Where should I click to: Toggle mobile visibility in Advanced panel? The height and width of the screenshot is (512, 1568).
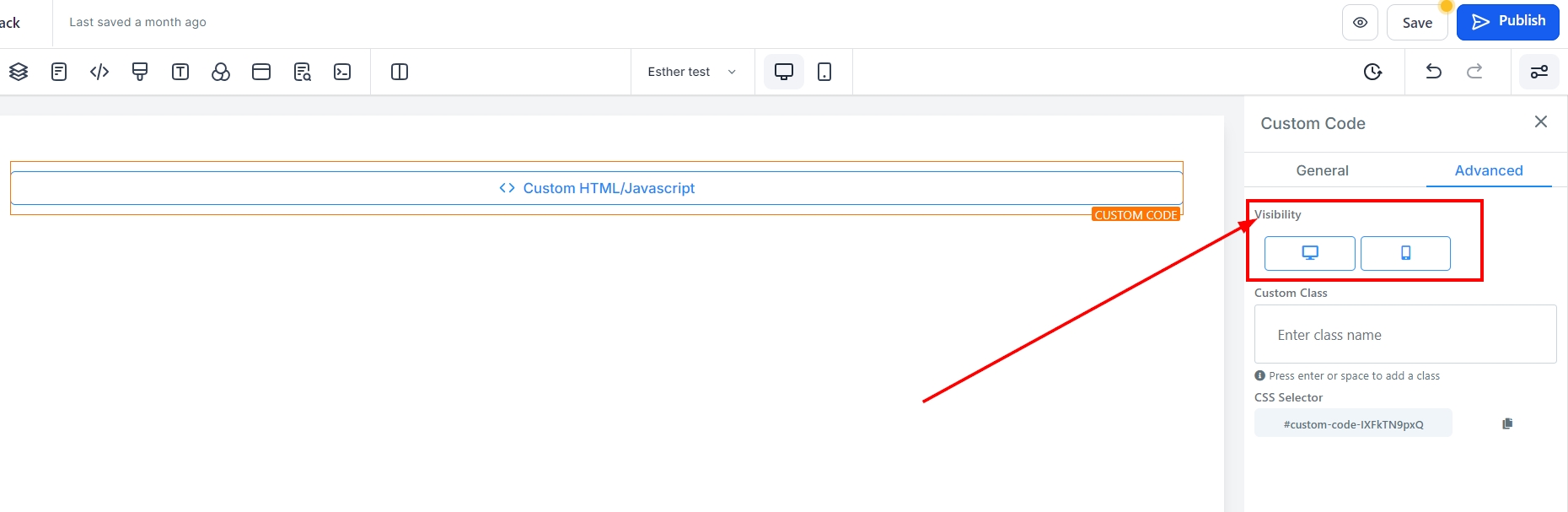1405,253
